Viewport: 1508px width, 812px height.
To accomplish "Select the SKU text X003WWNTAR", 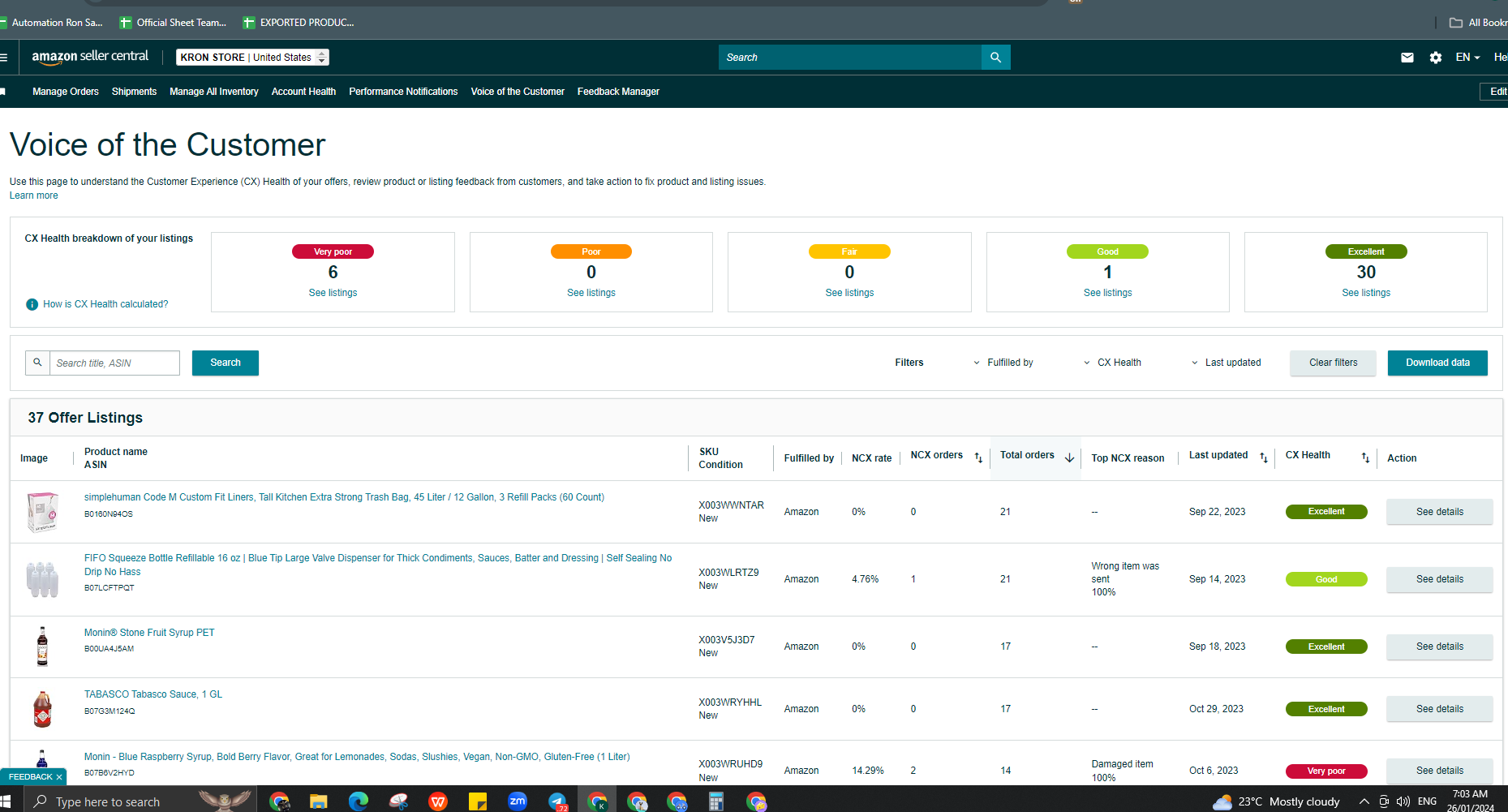I will 731,505.
